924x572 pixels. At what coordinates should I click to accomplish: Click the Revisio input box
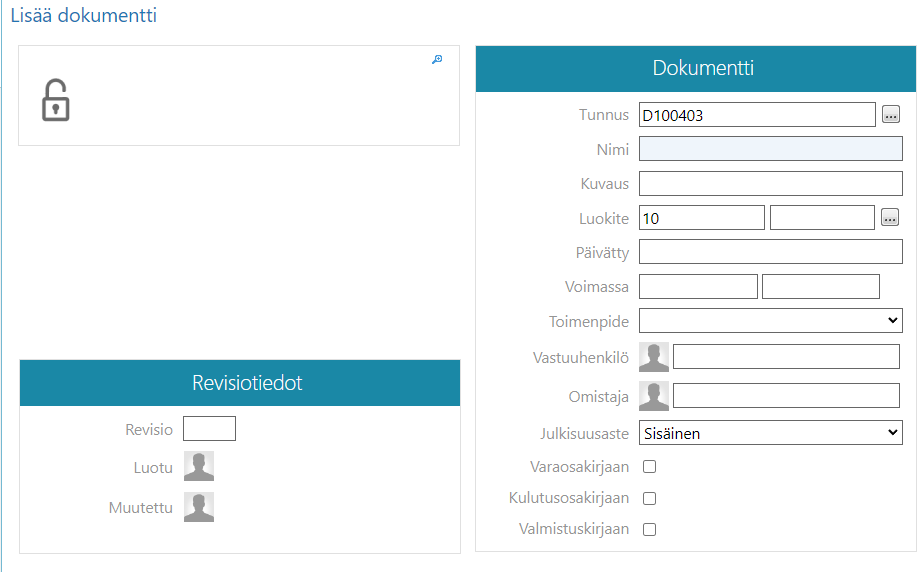click(x=209, y=429)
